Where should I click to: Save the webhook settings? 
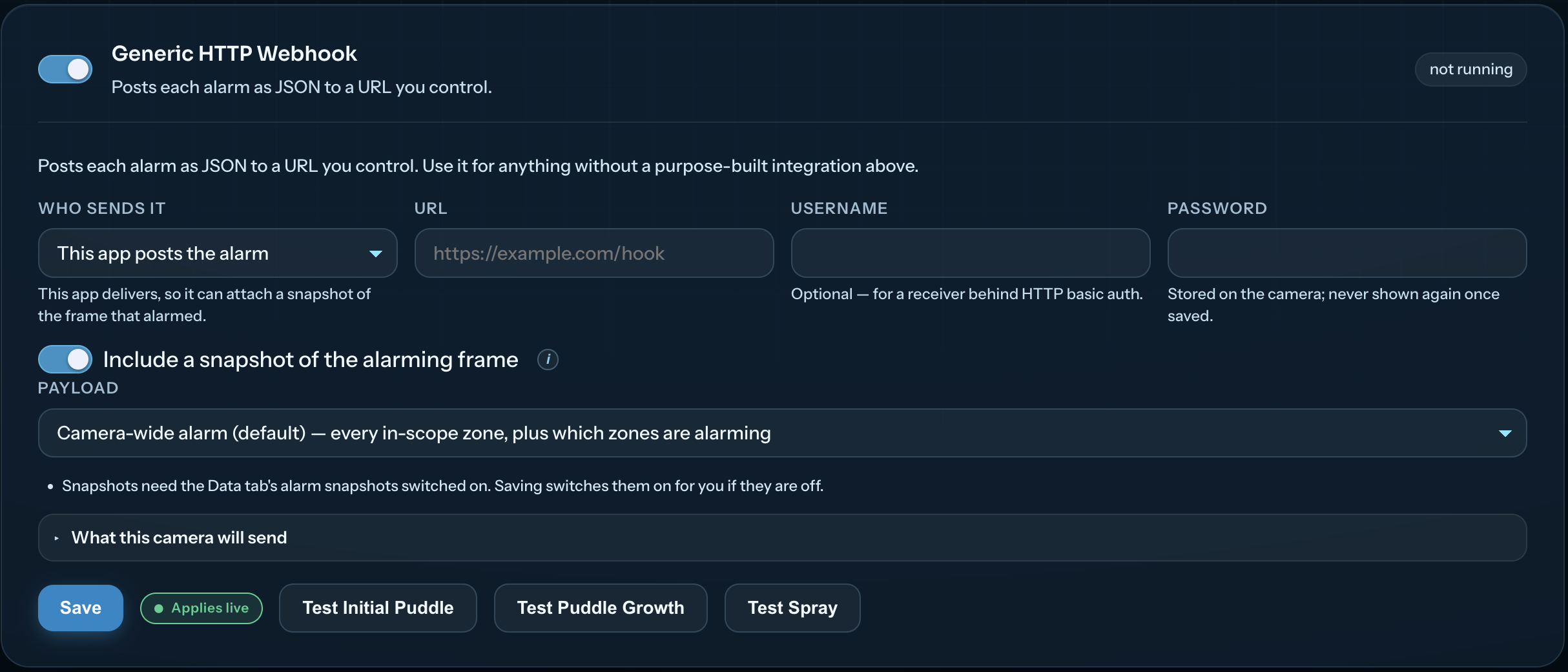coord(81,608)
